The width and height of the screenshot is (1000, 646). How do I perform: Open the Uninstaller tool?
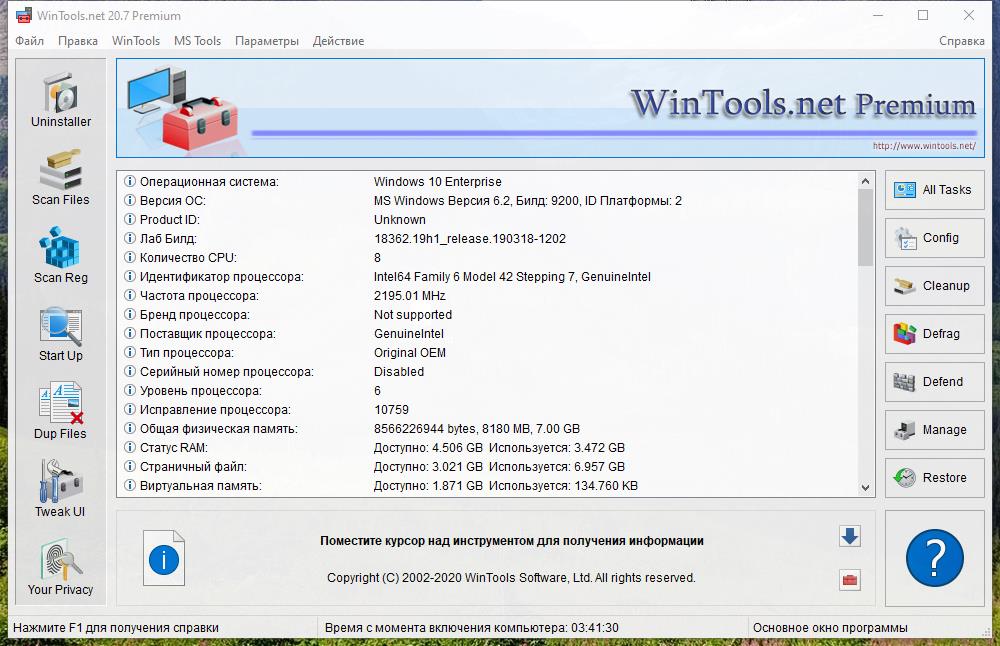(61, 99)
